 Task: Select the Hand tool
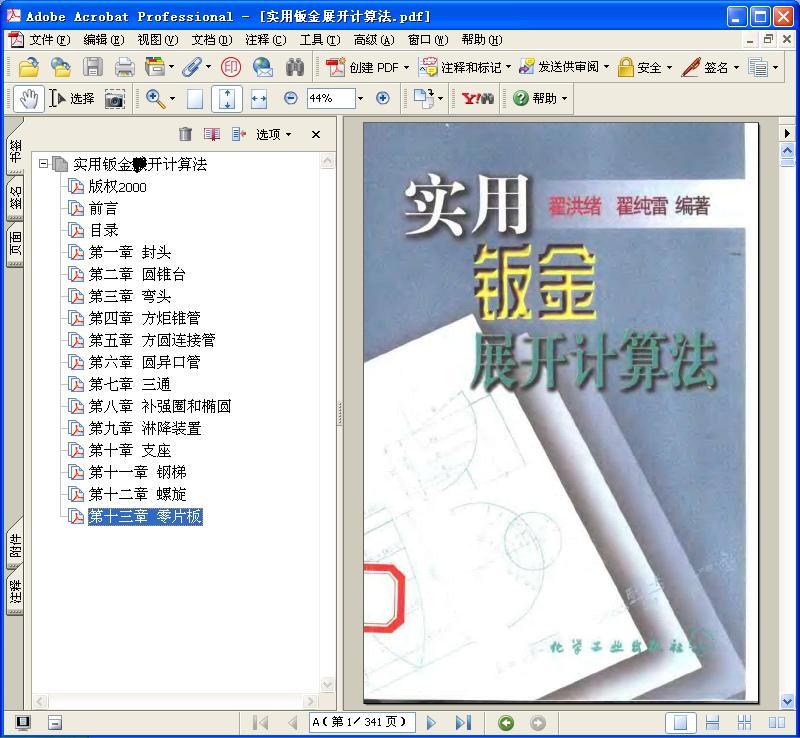pyautogui.click(x=29, y=99)
